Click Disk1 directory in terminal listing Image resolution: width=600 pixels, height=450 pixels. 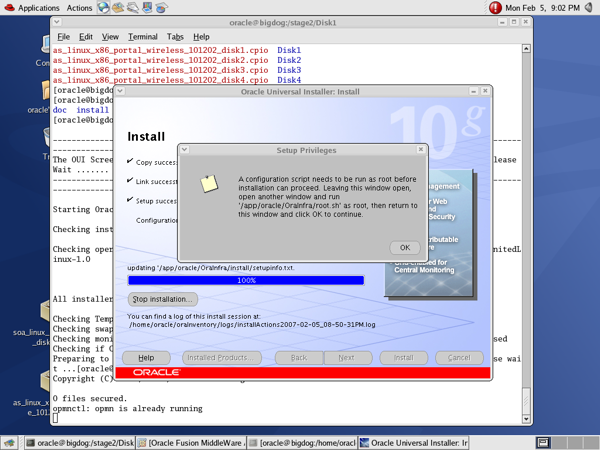tap(289, 50)
